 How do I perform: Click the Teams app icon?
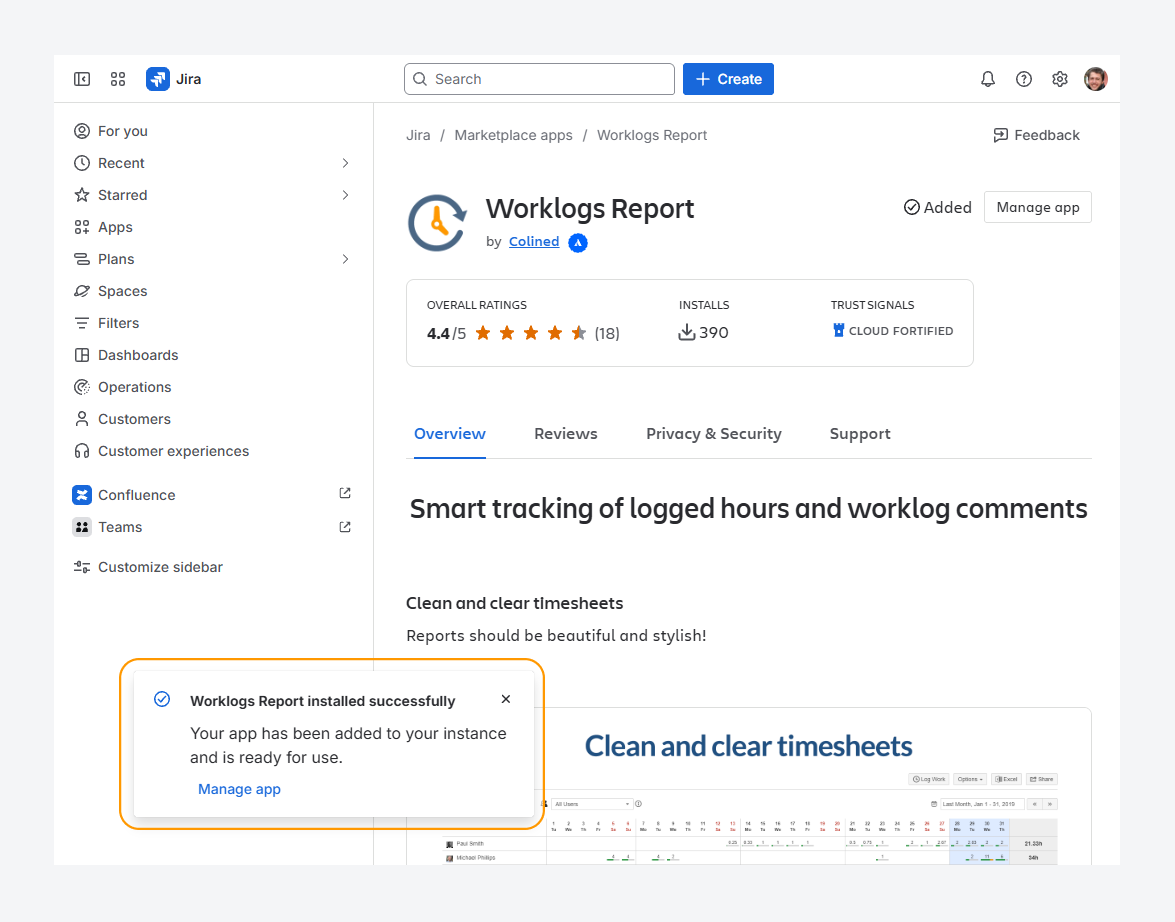point(82,527)
